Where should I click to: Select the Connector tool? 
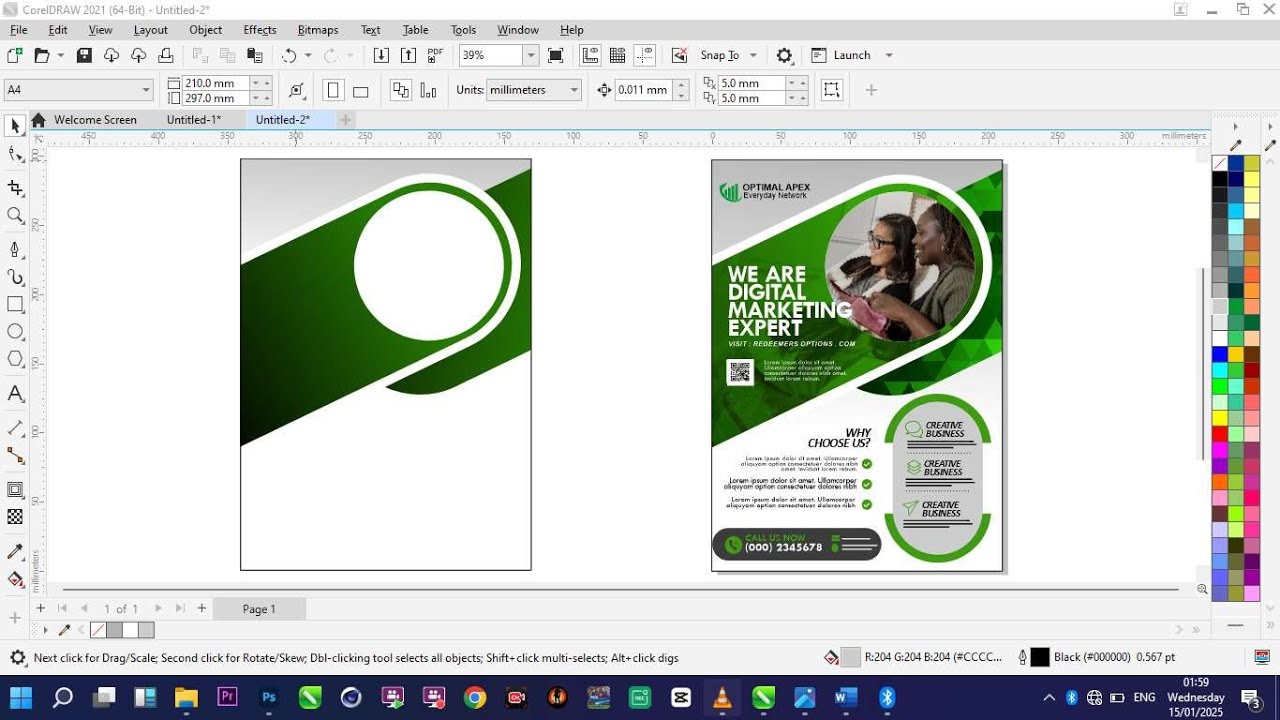coord(15,455)
